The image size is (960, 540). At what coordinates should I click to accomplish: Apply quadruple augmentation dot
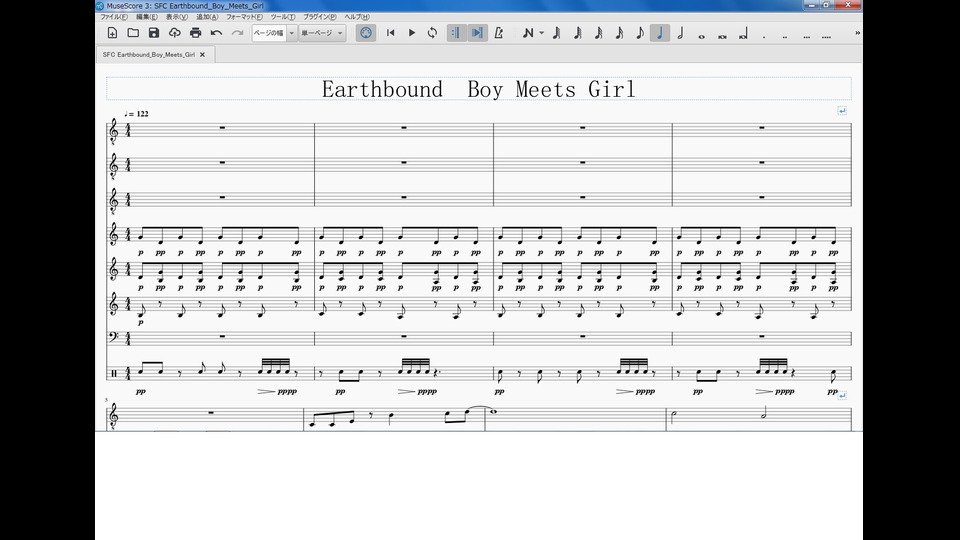827,36
